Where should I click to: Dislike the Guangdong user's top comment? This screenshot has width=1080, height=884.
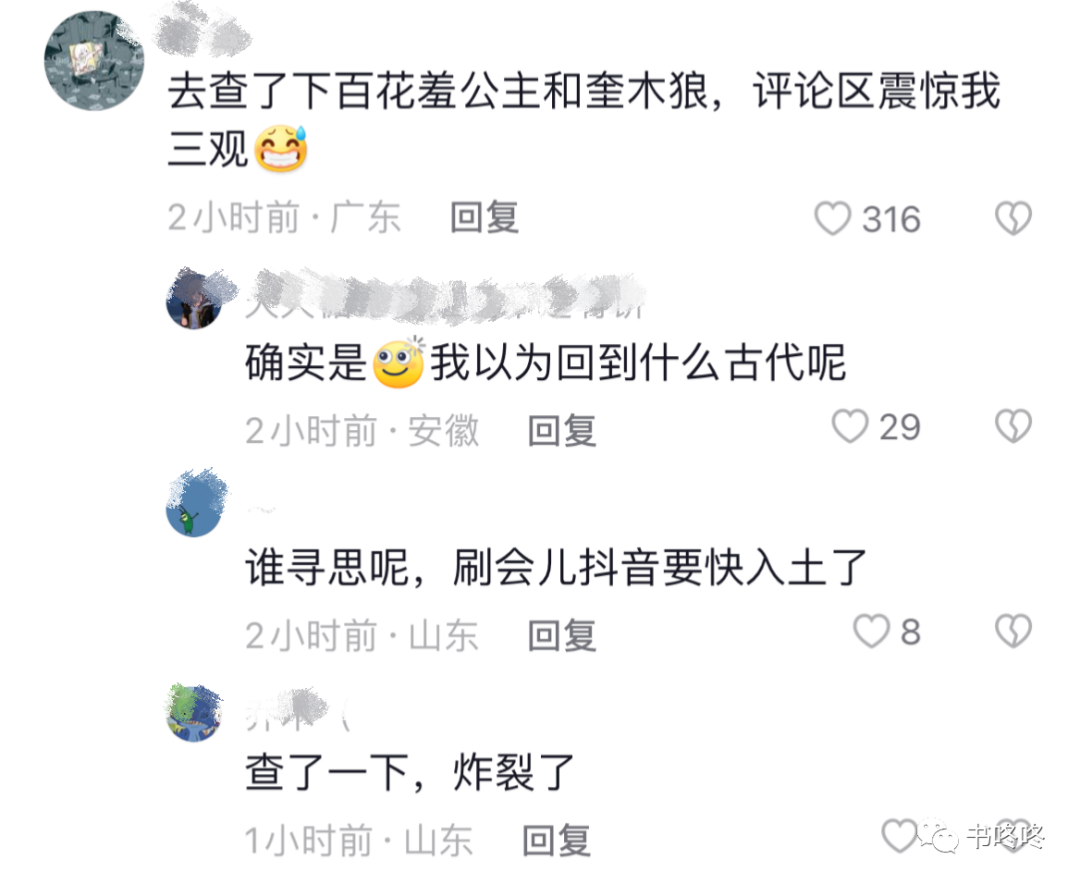click(1013, 218)
